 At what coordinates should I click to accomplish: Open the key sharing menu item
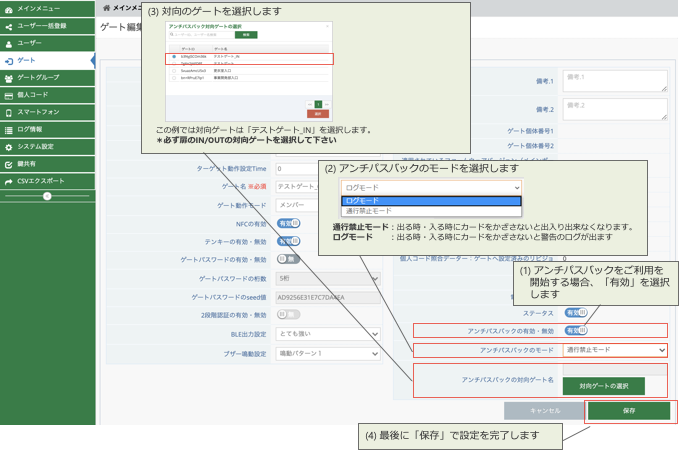[47, 164]
